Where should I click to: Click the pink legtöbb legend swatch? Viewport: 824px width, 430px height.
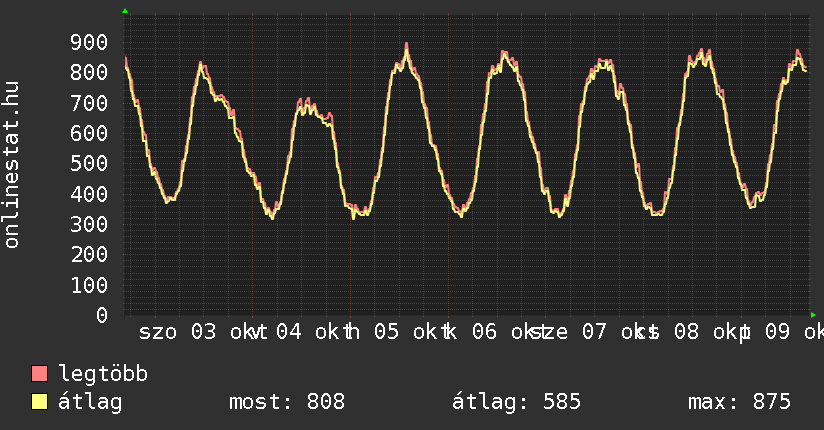[39, 373]
